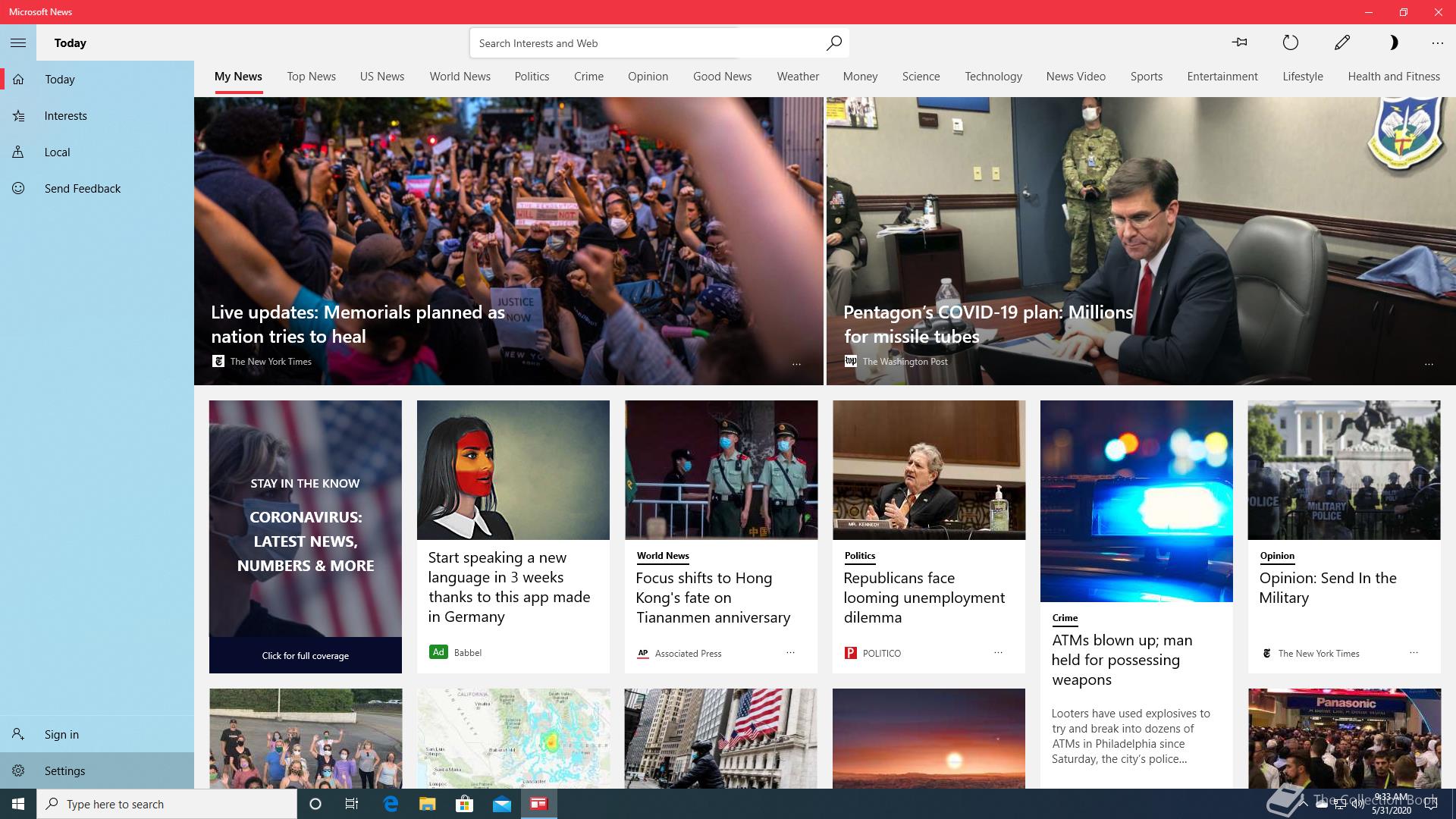Image resolution: width=1456 pixels, height=819 pixels.
Task: Open options on Pentagon story card
Action: pyautogui.click(x=1429, y=364)
